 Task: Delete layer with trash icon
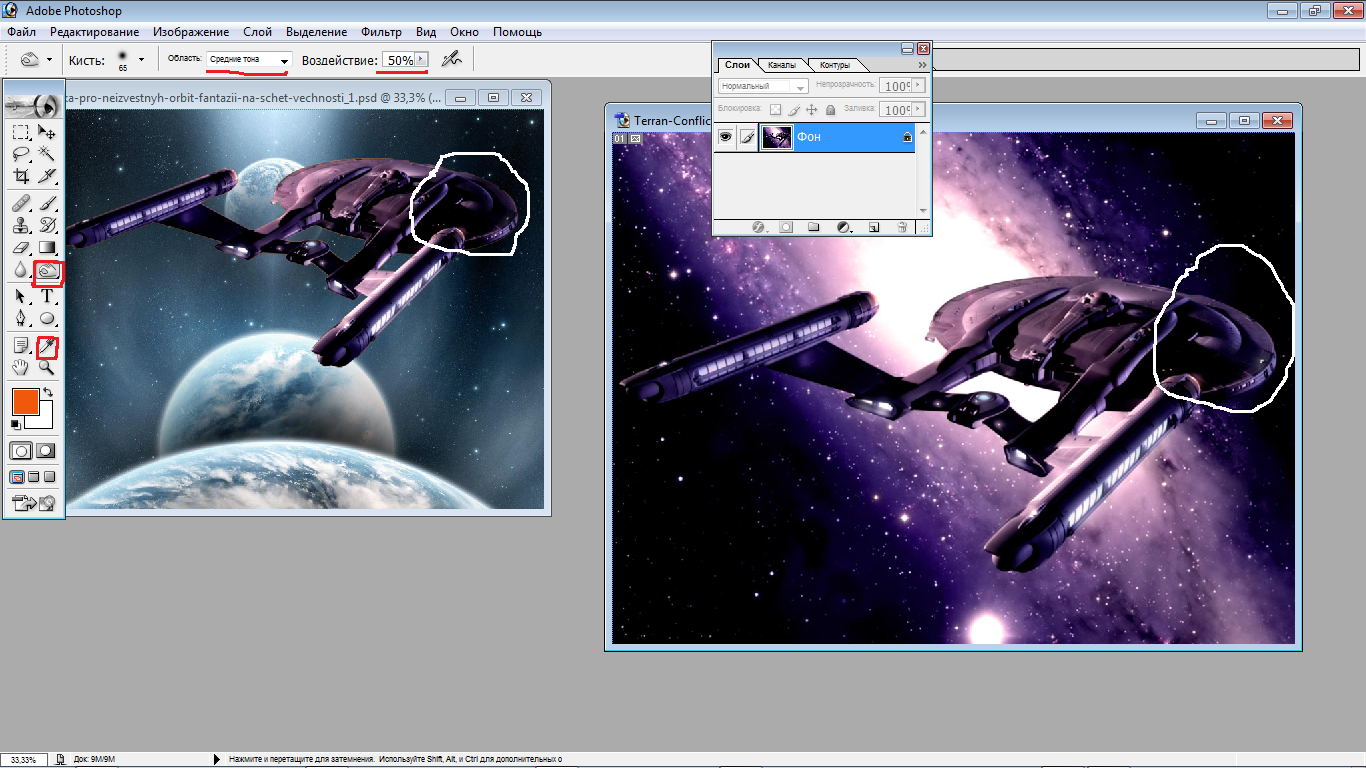click(x=901, y=227)
